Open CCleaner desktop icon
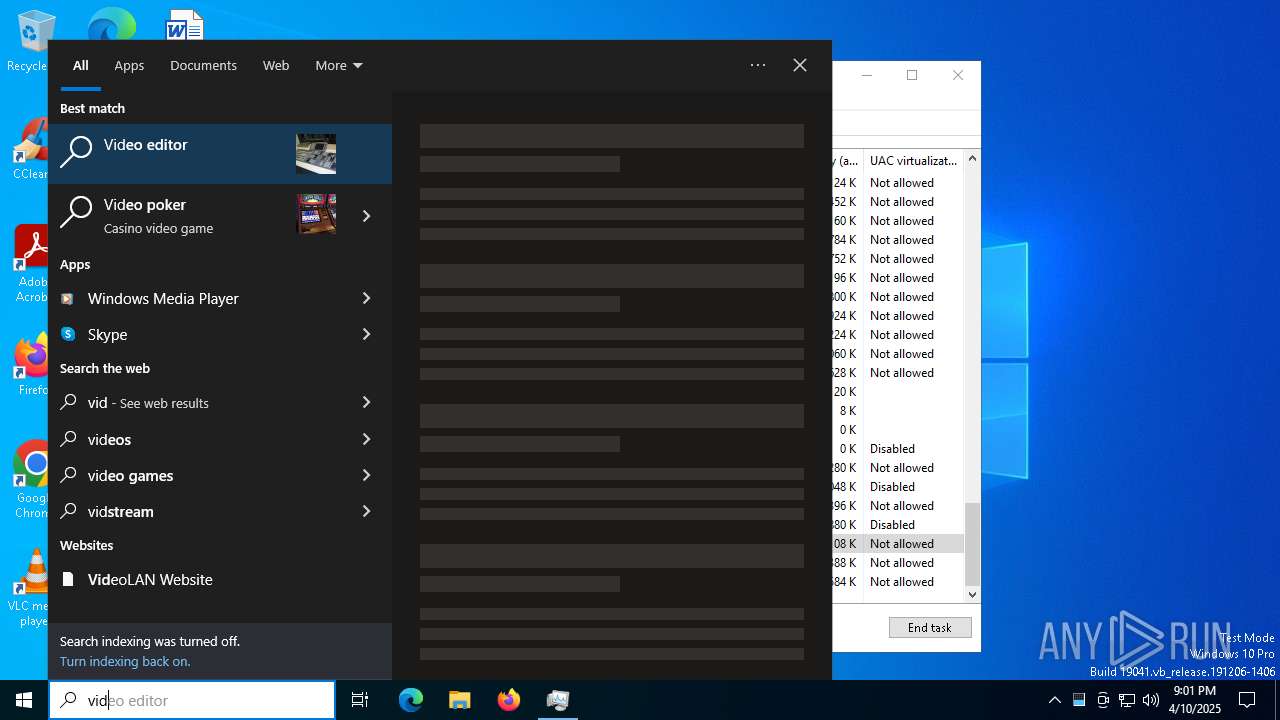 32,150
